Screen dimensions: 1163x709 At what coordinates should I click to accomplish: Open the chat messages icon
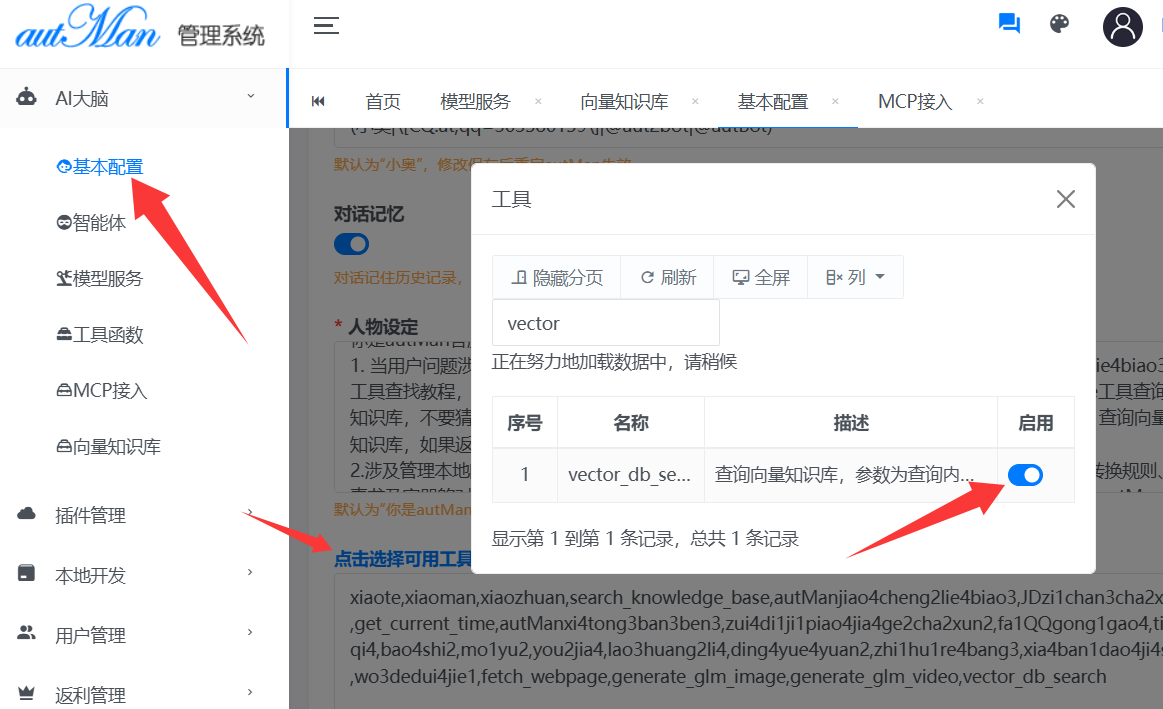1009,24
